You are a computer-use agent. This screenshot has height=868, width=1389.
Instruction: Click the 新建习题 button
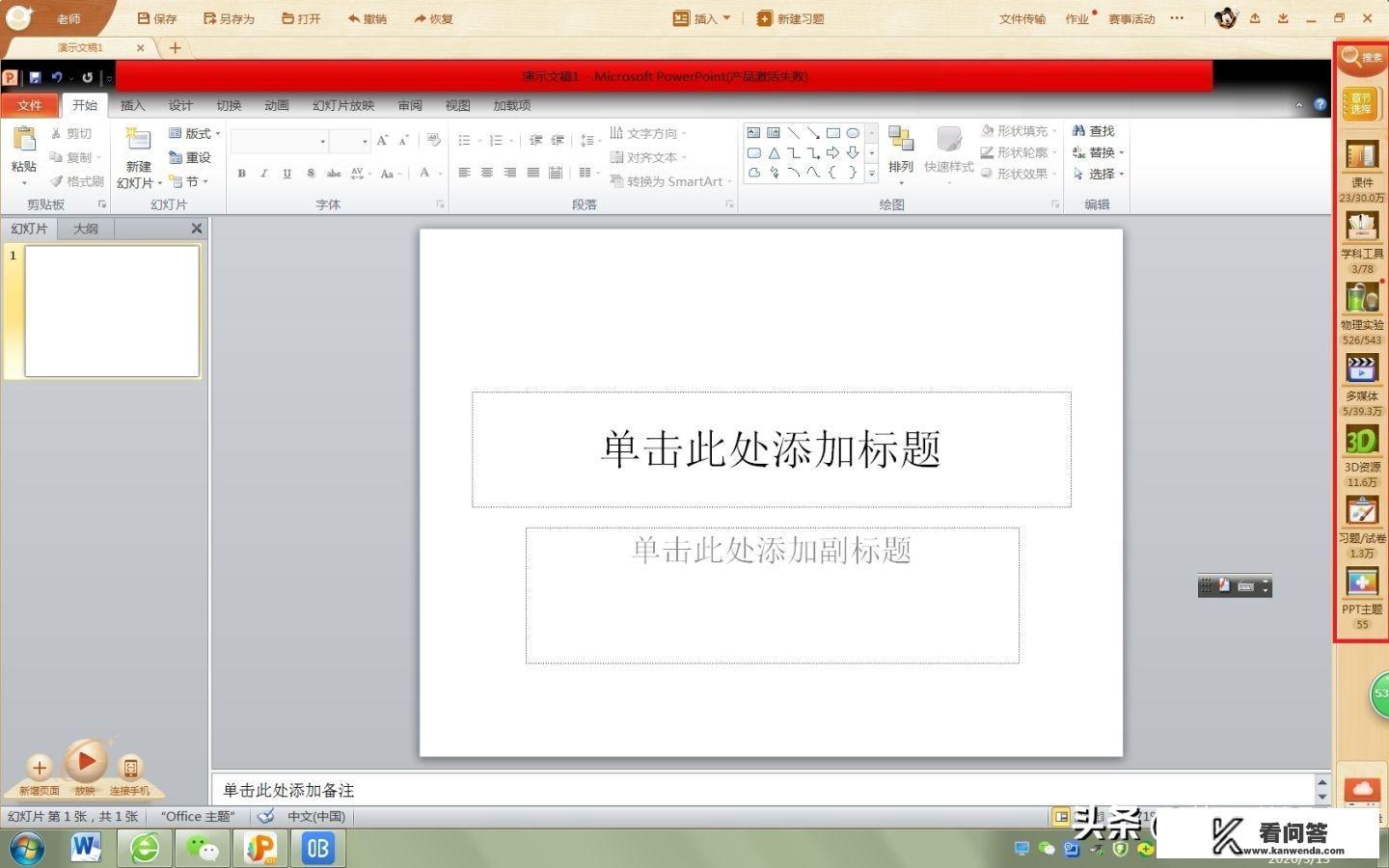pyautogui.click(x=791, y=17)
